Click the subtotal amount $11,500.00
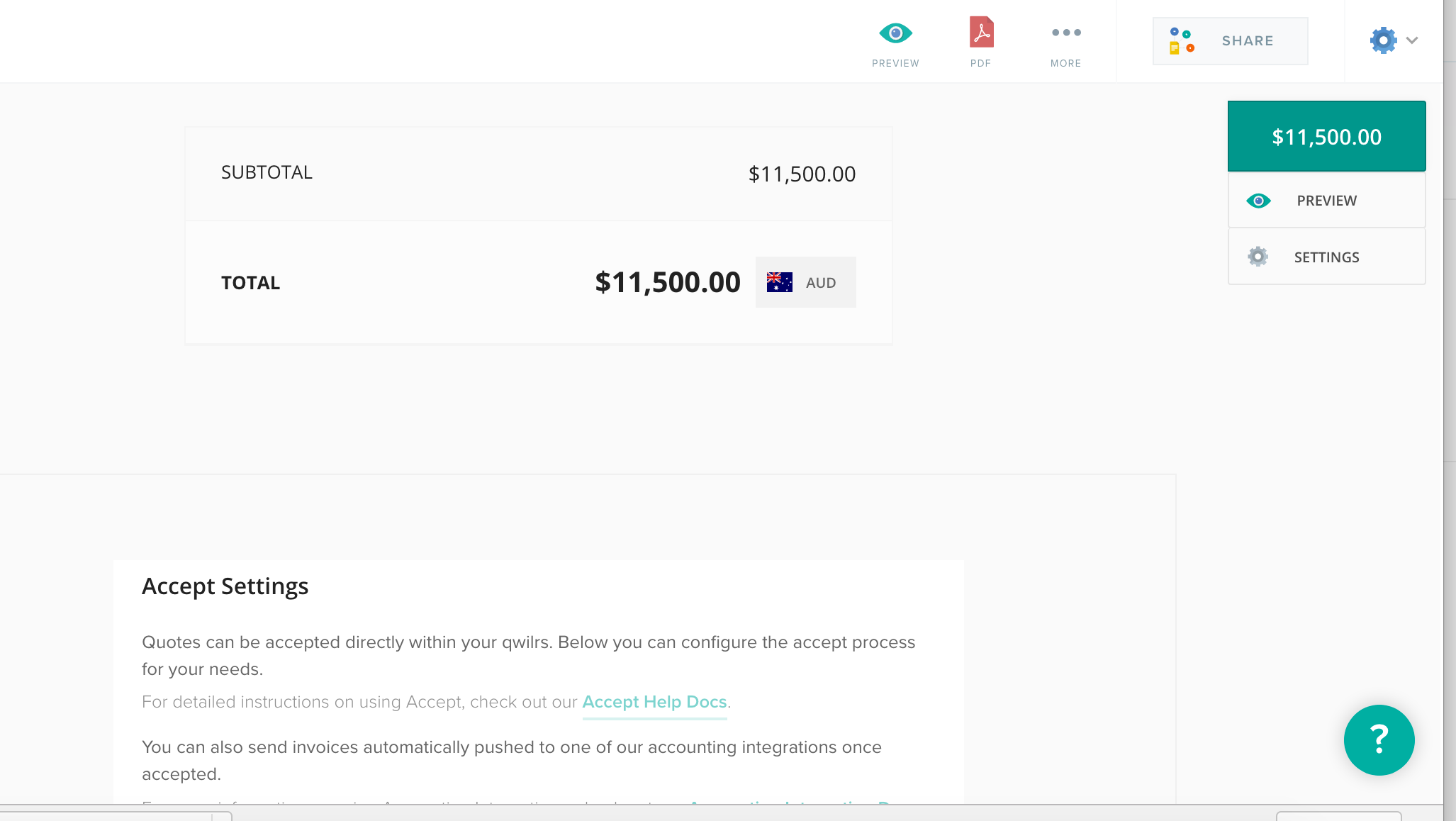This screenshot has width=1456, height=821. (x=802, y=174)
